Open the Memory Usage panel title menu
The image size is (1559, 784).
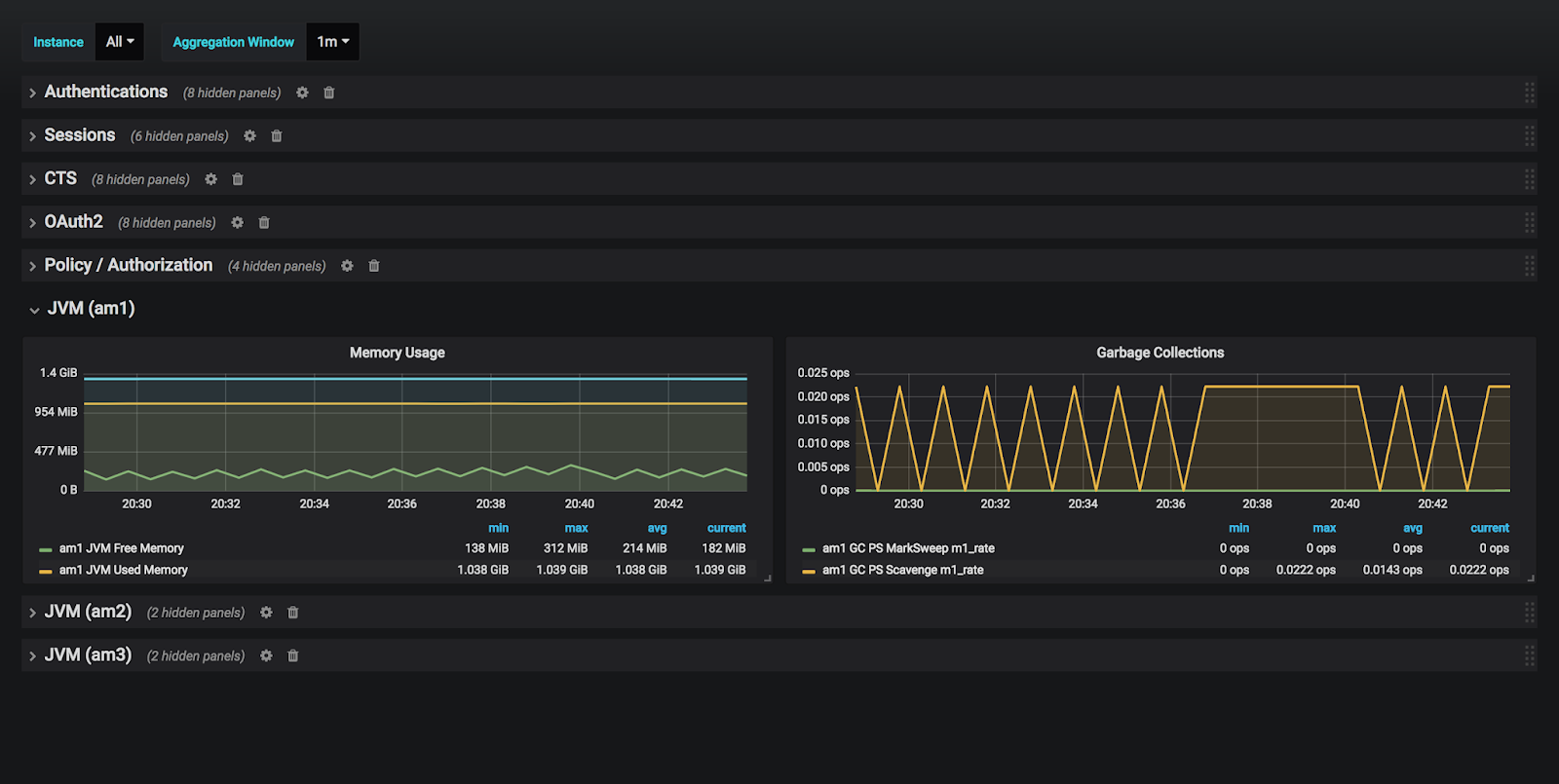tap(397, 353)
